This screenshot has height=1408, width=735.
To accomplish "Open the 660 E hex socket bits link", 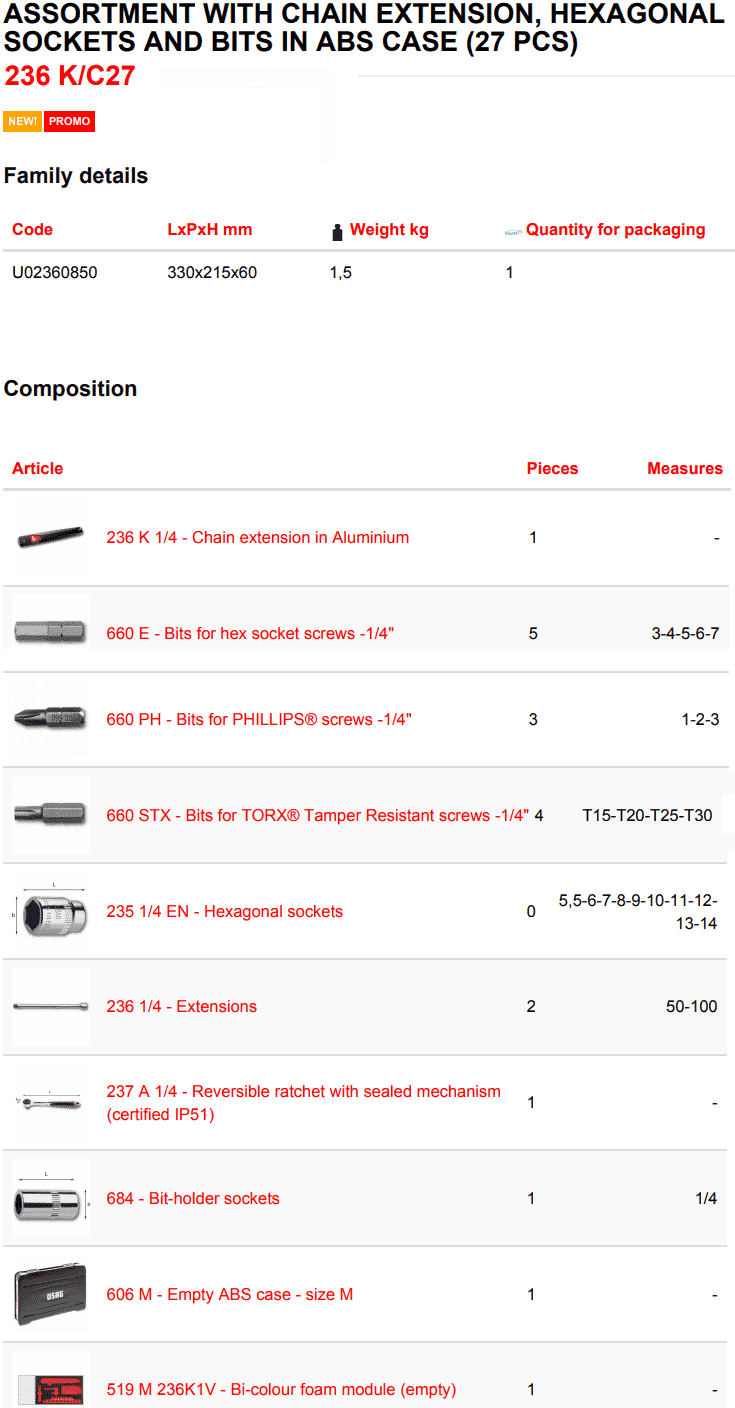I will tap(250, 633).
